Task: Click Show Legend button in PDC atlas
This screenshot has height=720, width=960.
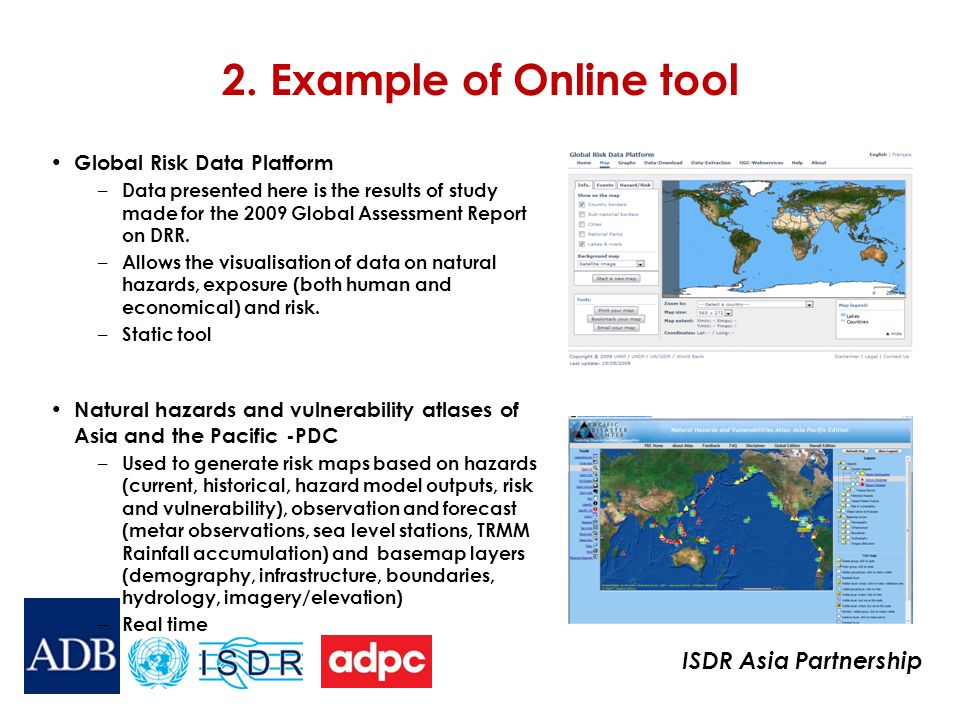Action: tap(888, 451)
